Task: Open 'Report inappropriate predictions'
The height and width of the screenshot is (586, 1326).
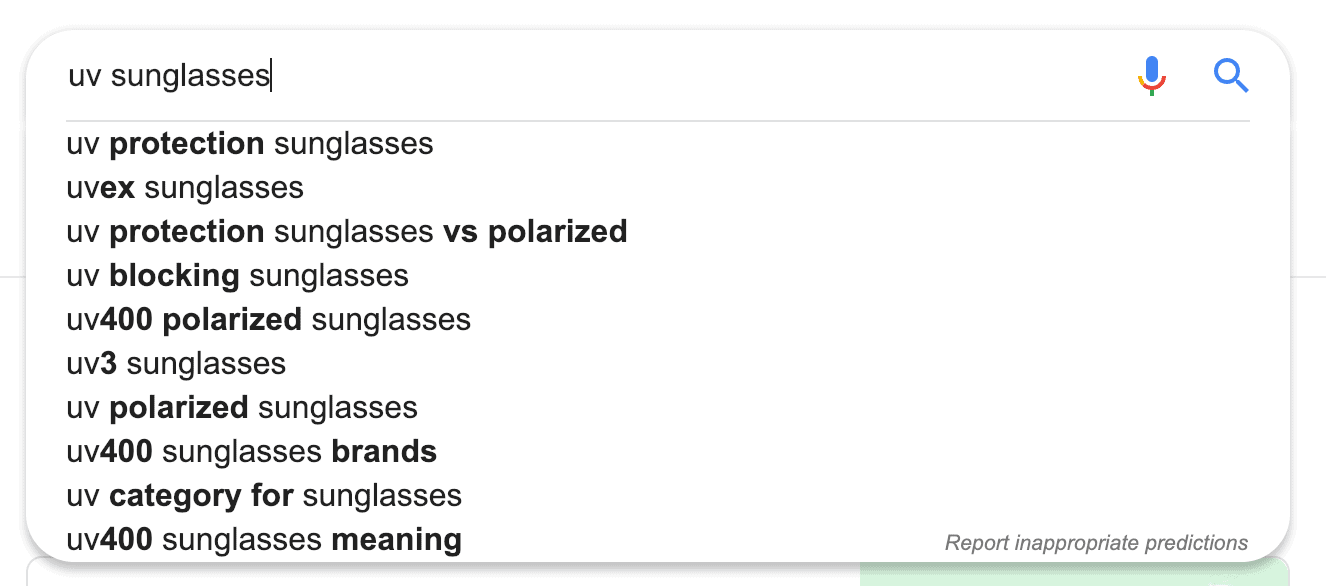Action: [1096, 543]
